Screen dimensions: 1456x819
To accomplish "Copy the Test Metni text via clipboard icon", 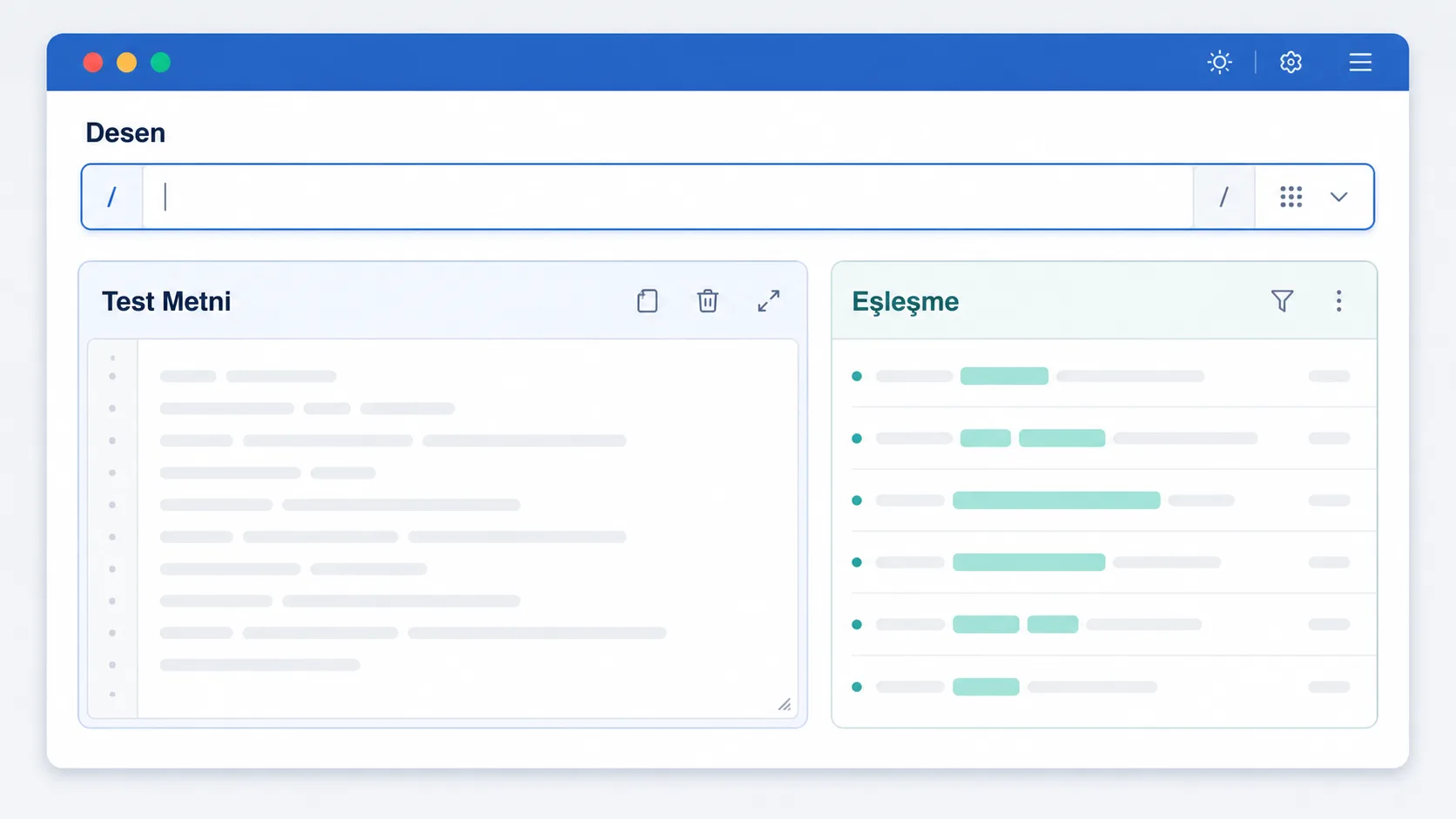I will click(647, 301).
